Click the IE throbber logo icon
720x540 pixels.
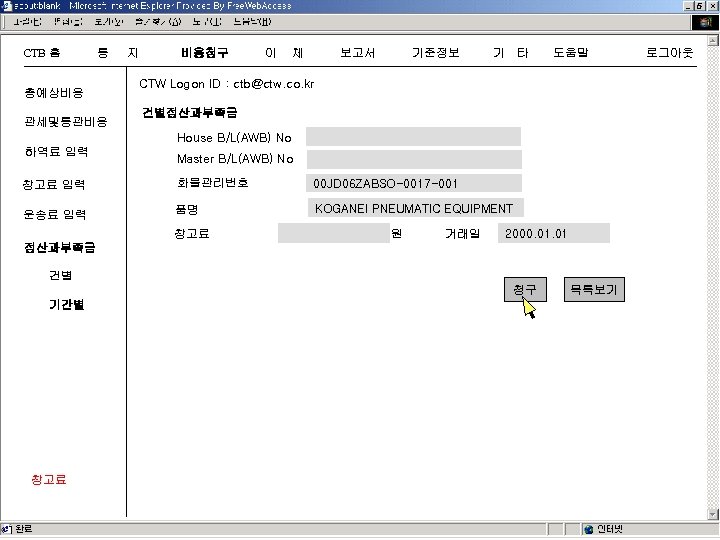[705, 22]
